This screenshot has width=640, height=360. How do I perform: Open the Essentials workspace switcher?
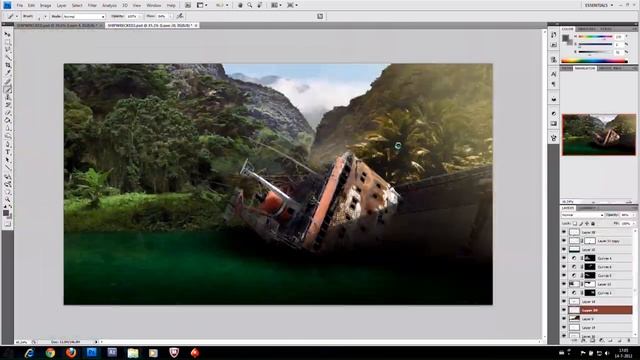point(599,5)
